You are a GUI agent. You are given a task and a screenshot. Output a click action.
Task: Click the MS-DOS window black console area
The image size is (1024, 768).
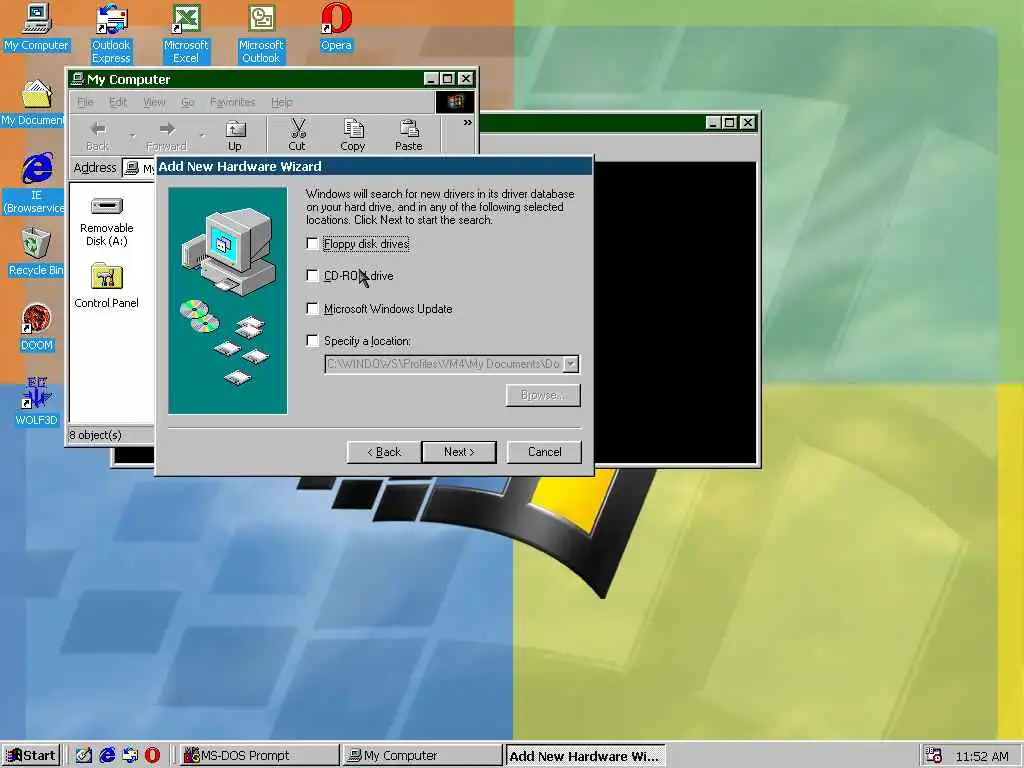675,312
